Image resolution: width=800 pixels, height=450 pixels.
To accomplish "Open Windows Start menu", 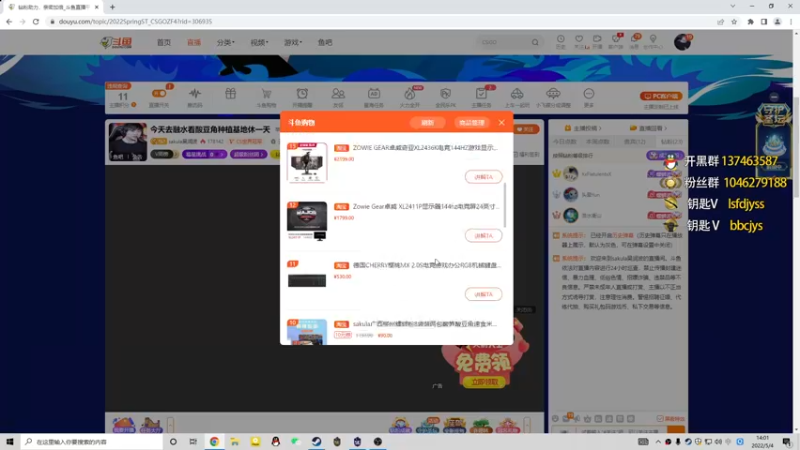I will coord(10,441).
